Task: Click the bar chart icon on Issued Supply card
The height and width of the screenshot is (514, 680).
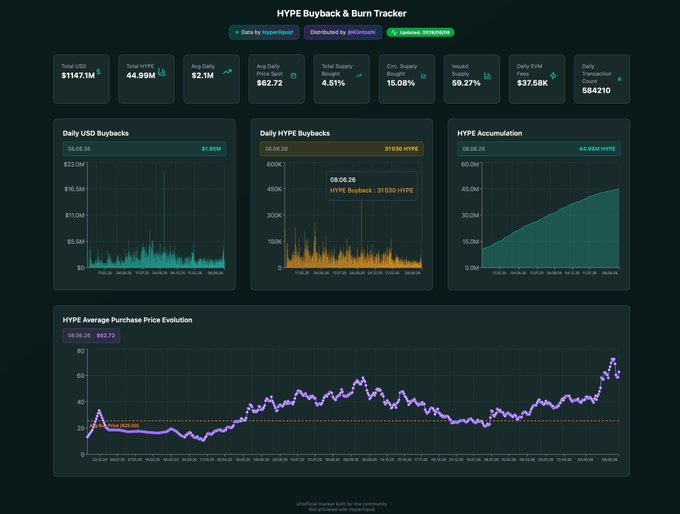Action: point(487,76)
